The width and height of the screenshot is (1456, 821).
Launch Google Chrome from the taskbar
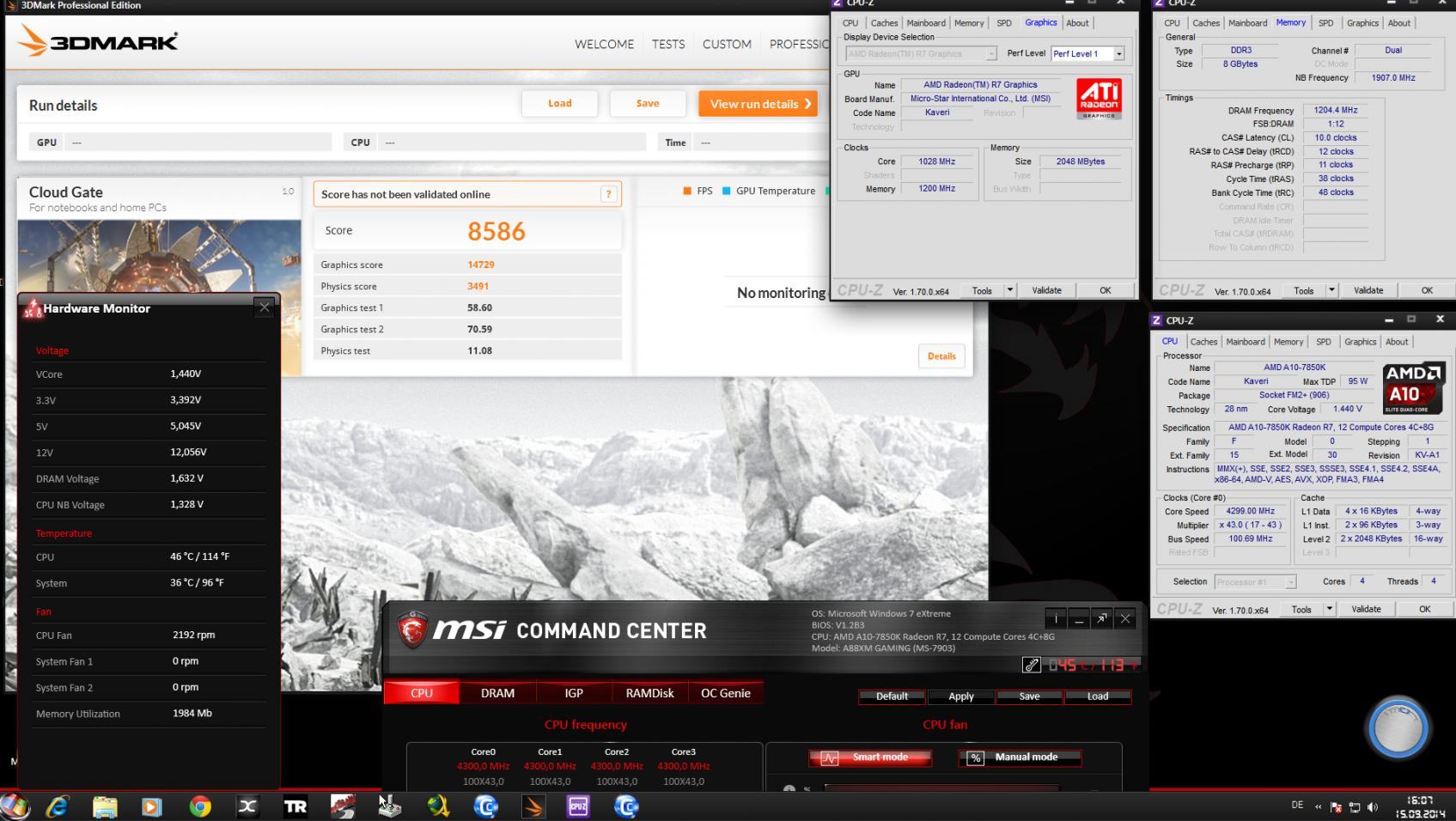[200, 806]
